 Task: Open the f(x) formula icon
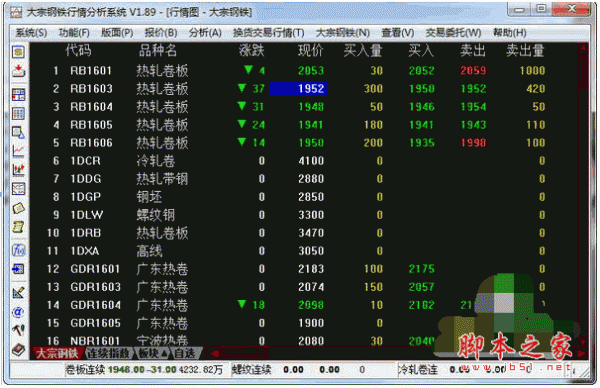click(18, 250)
